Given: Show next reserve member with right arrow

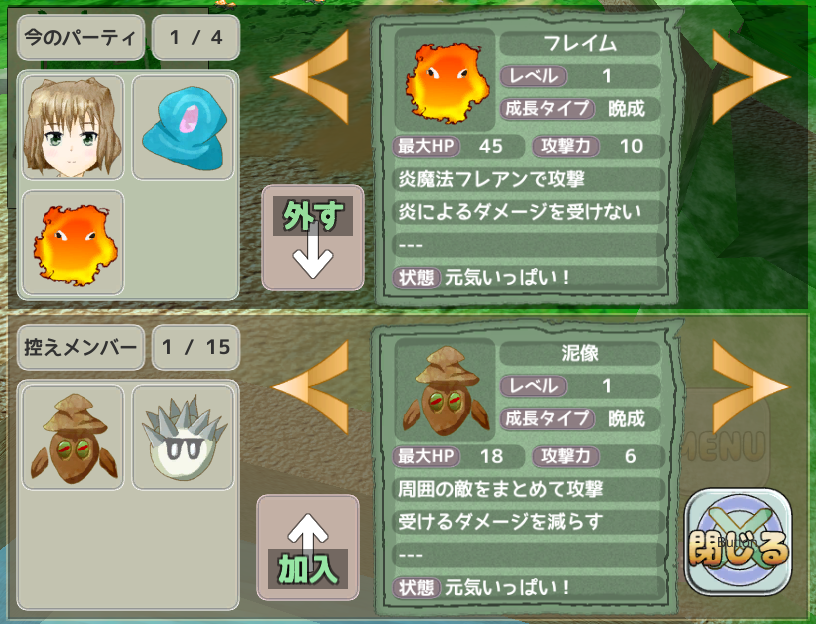Looking at the screenshot, I should pyautogui.click(x=750, y=387).
